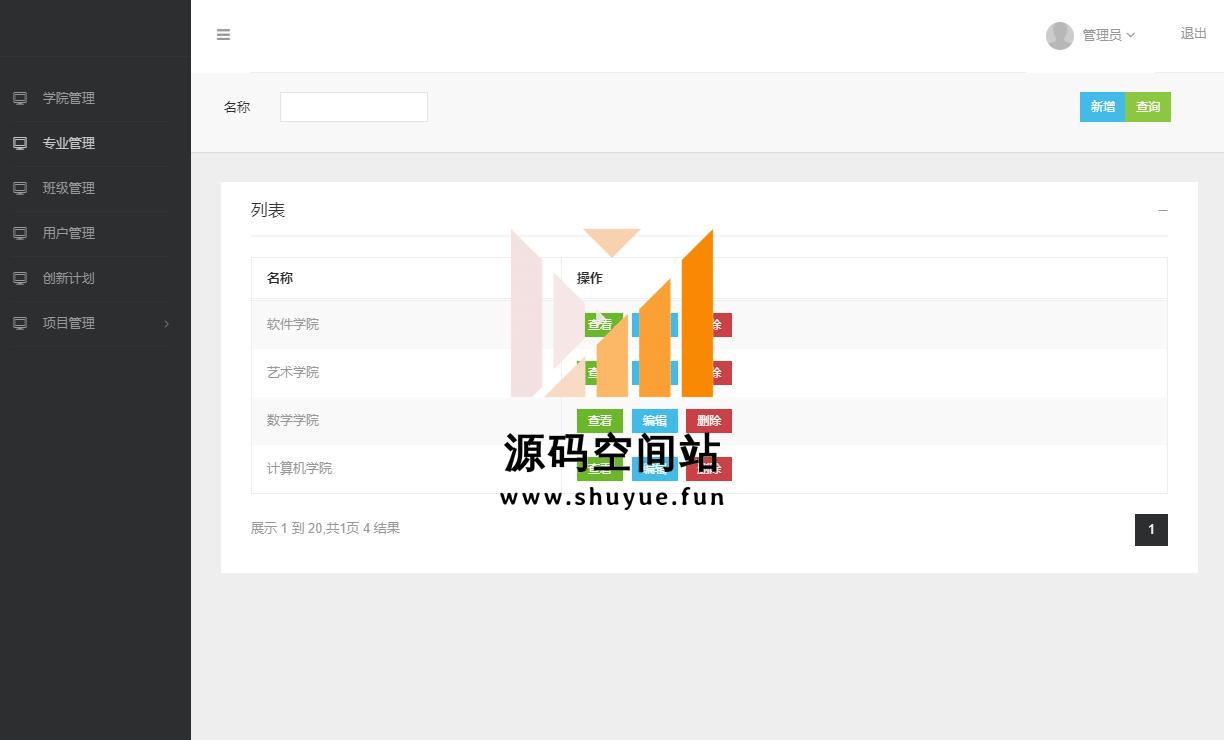Focus the 名称 search input field
The image size is (1224, 740).
(354, 107)
